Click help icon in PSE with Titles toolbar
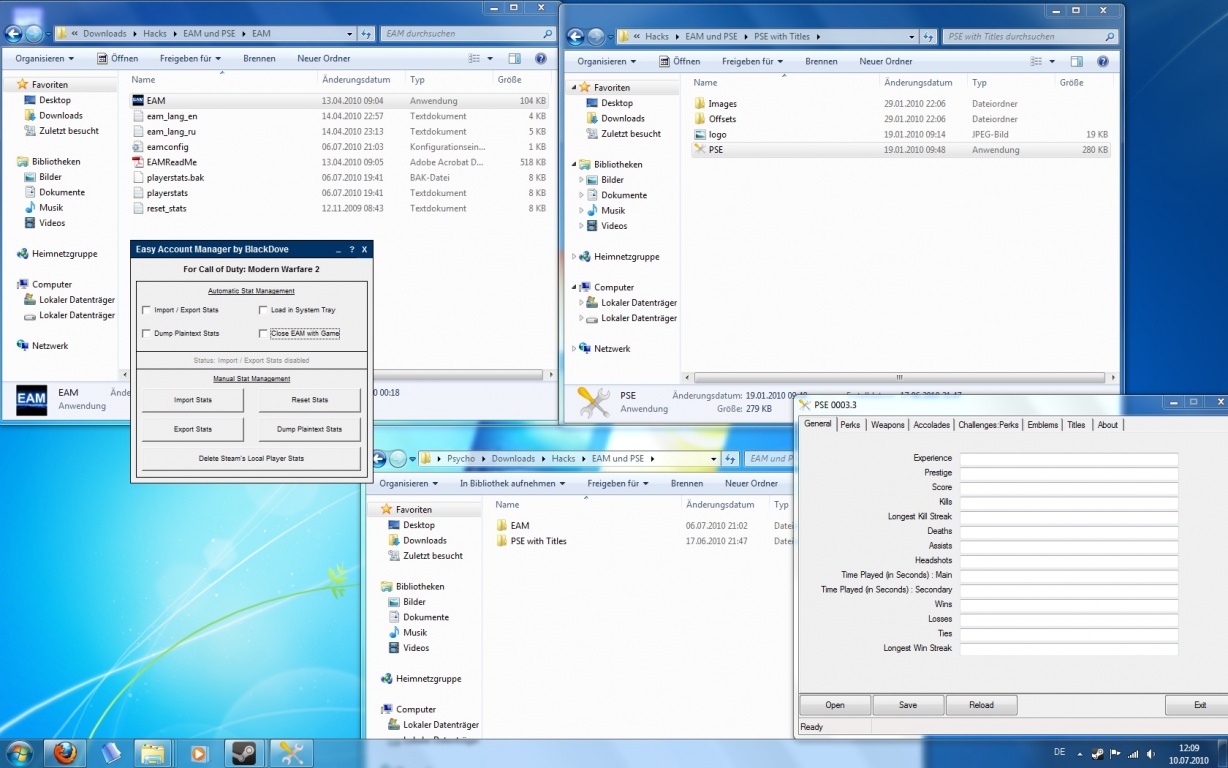1228x768 pixels. [1103, 62]
